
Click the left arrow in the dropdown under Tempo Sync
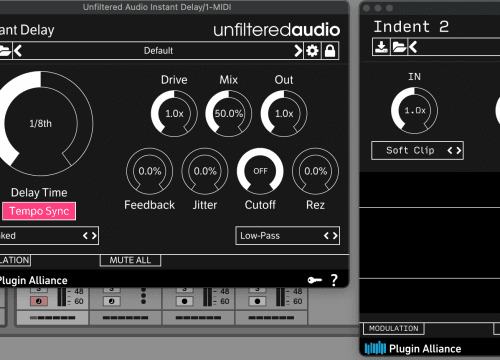point(85,236)
